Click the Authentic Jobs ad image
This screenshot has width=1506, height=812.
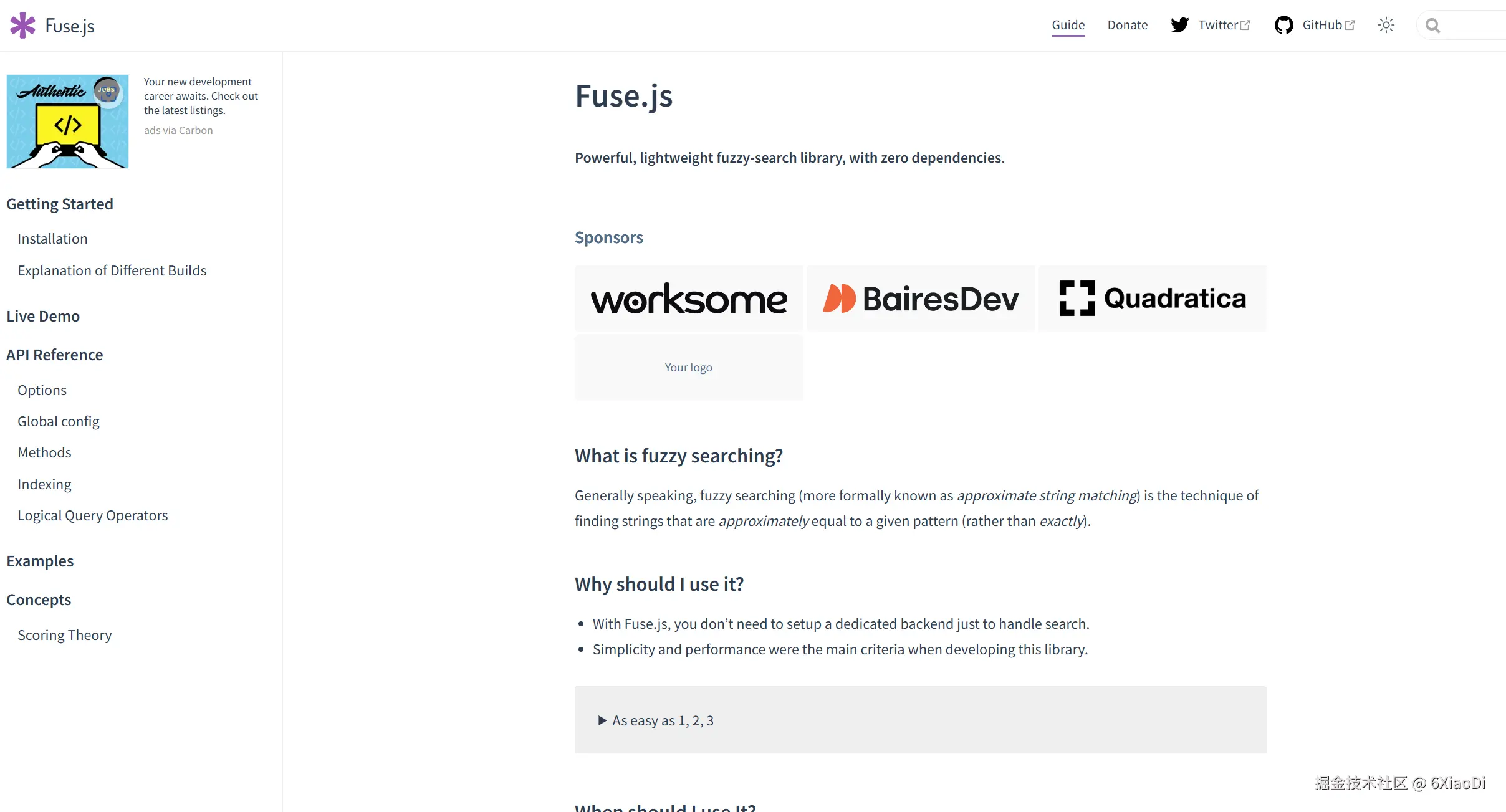(67, 122)
